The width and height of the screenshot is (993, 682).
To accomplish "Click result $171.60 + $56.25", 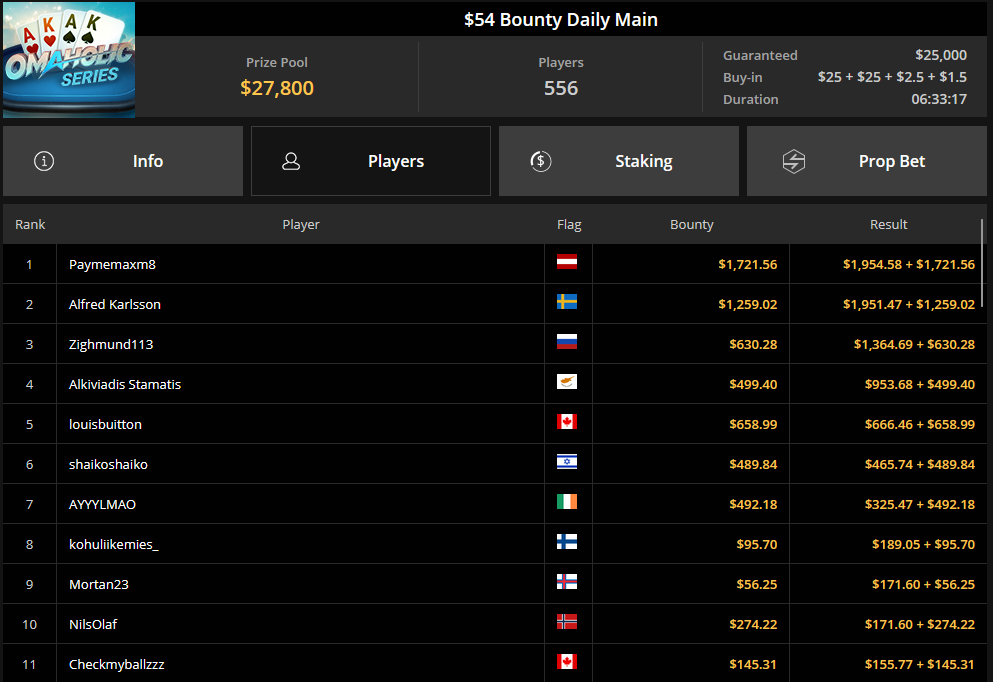I will 923,584.
